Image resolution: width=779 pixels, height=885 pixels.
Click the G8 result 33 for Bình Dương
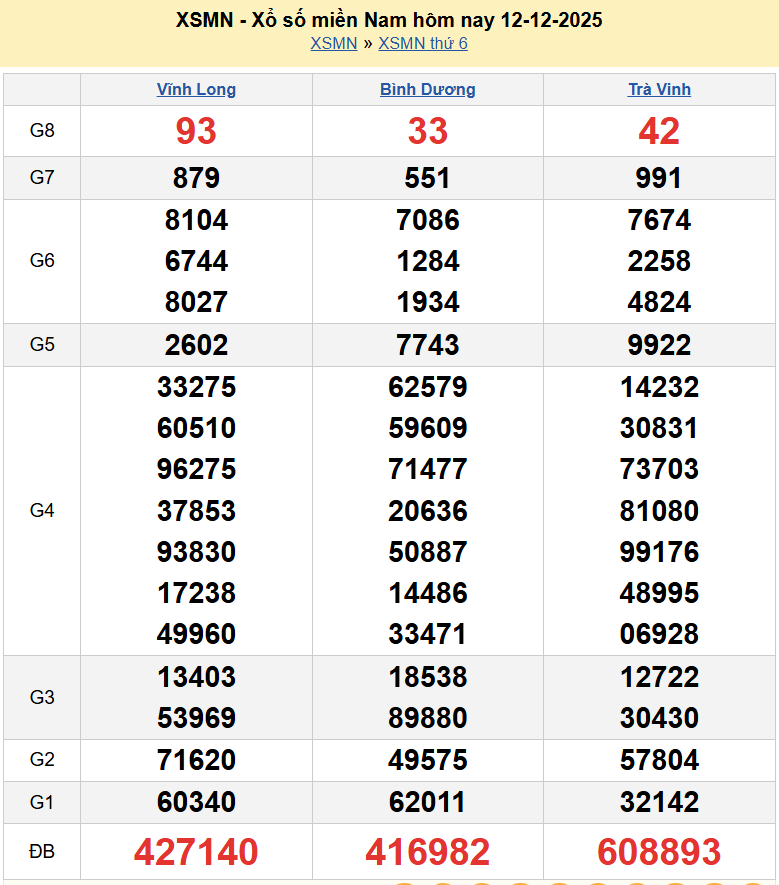tap(427, 131)
